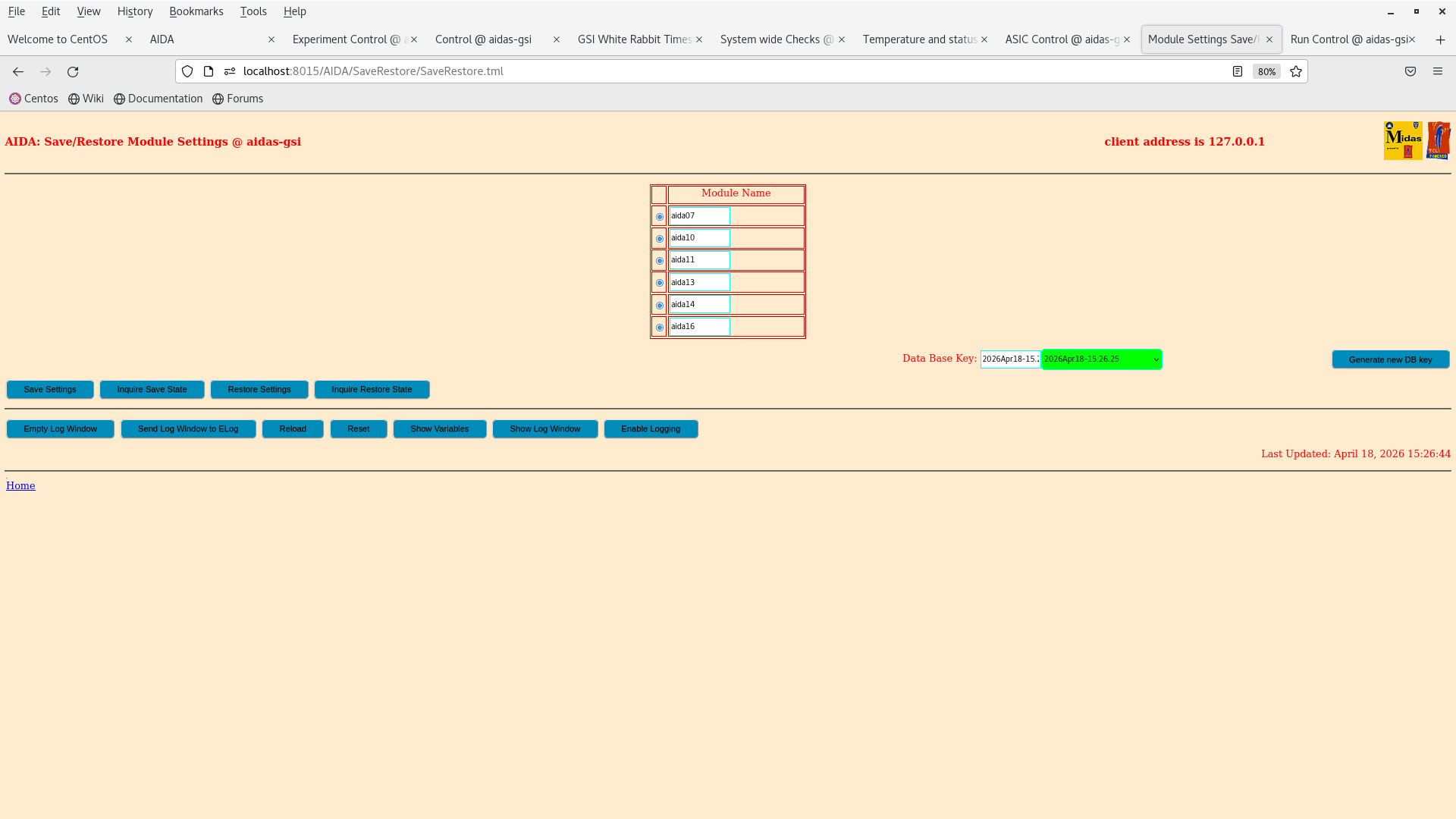This screenshot has height=819, width=1456.
Task: Select the aida07 module radio button
Action: [x=659, y=216]
